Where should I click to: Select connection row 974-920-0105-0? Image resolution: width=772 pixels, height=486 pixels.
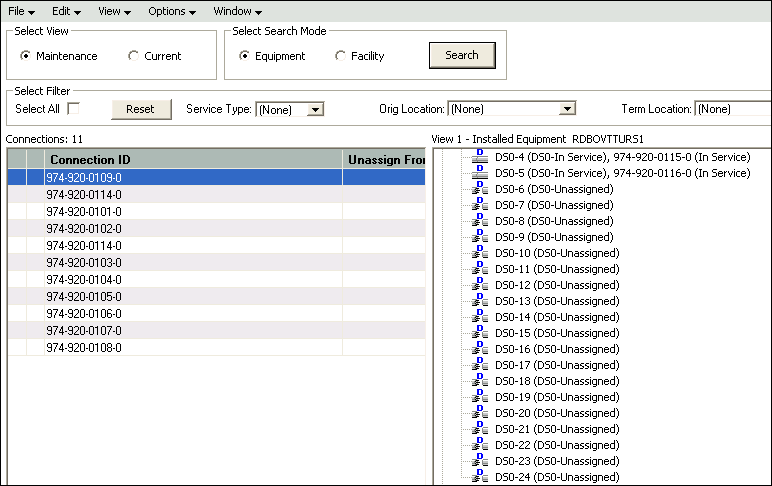click(x=217, y=296)
